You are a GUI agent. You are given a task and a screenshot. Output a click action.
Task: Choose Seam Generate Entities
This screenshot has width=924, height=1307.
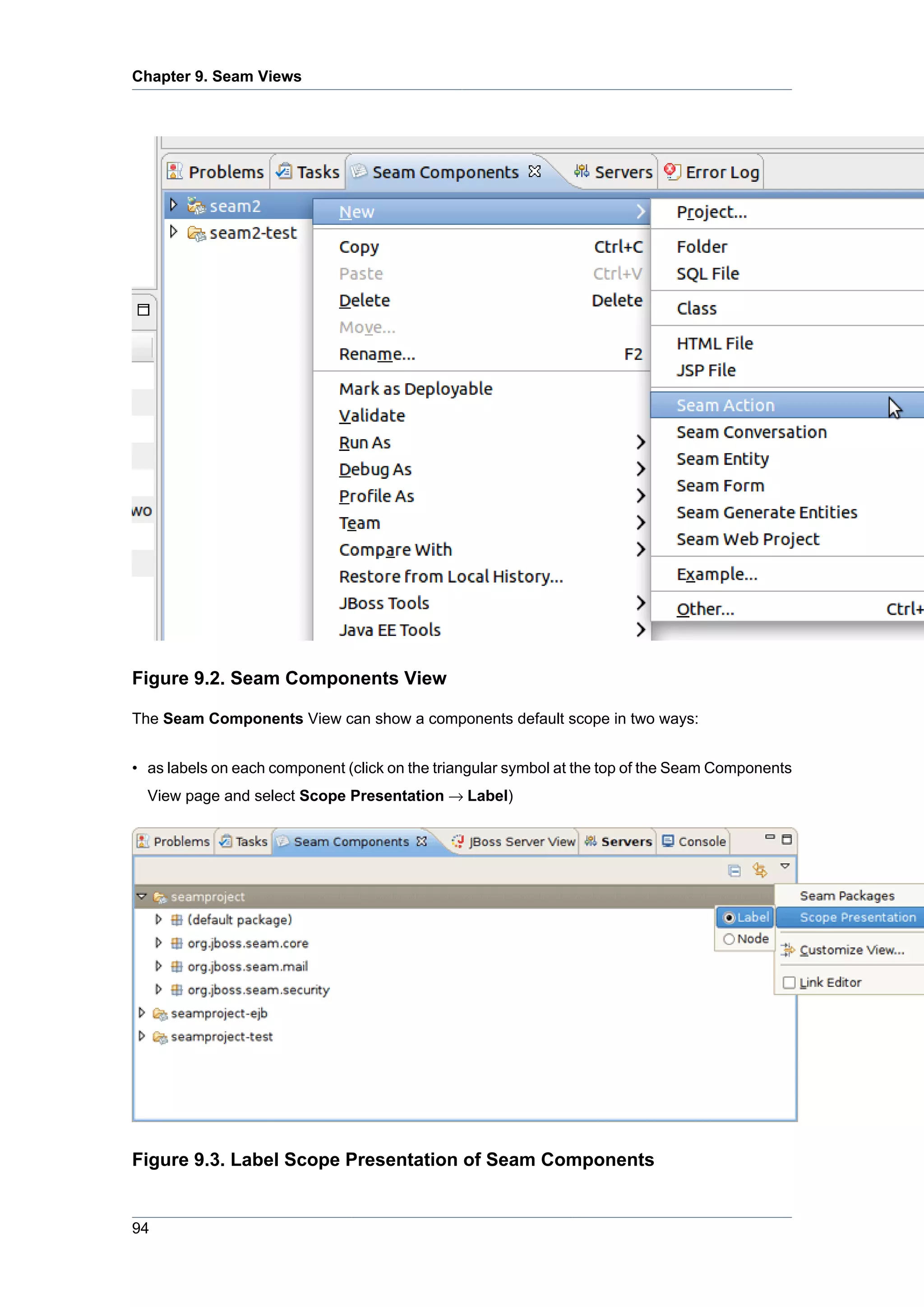[x=787, y=512]
